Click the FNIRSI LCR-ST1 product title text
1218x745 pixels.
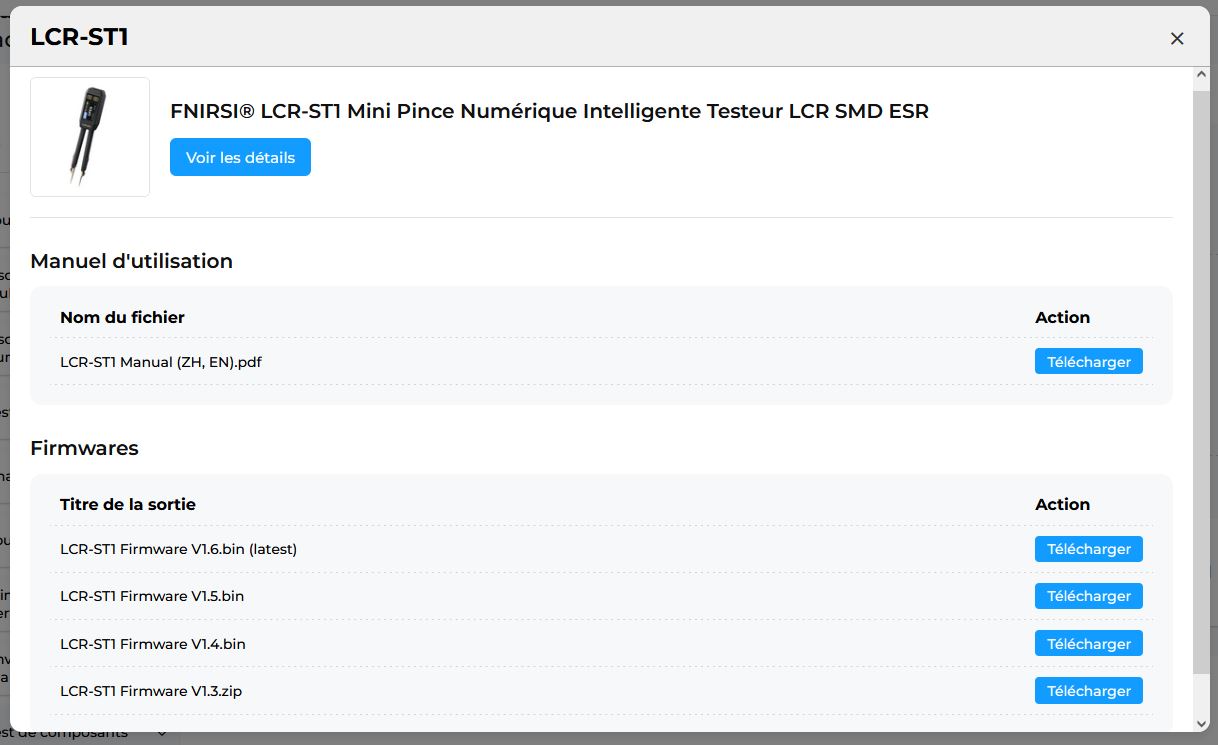click(549, 111)
